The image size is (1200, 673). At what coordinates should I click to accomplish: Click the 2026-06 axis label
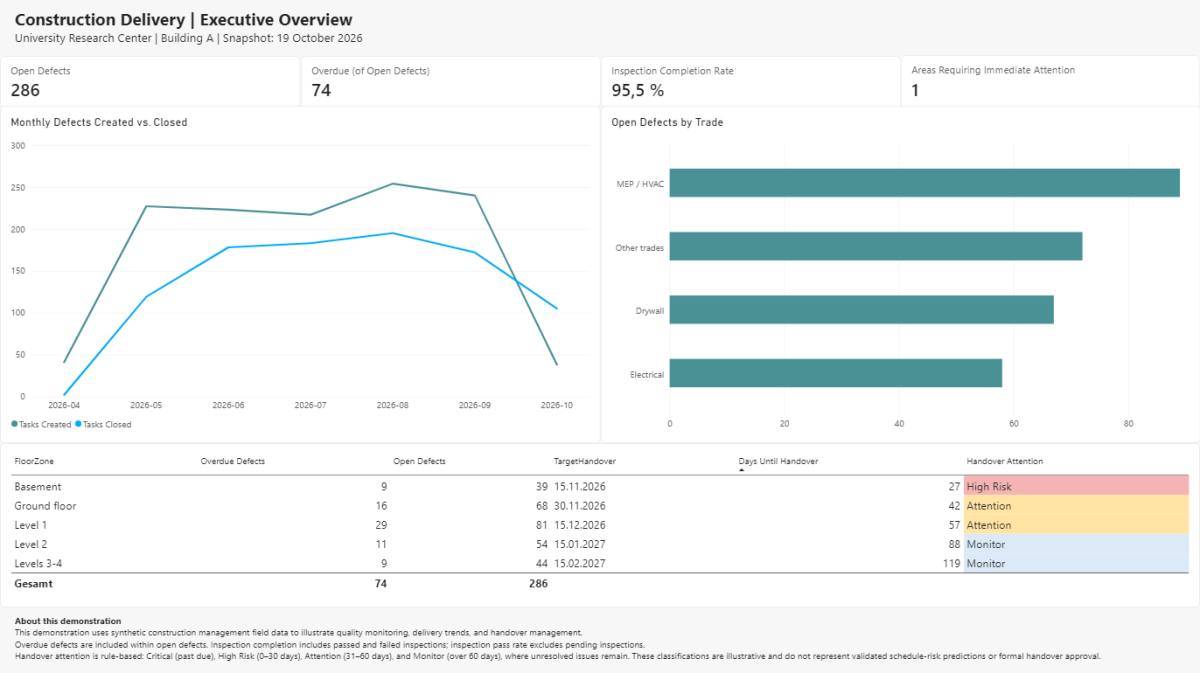(x=228, y=405)
